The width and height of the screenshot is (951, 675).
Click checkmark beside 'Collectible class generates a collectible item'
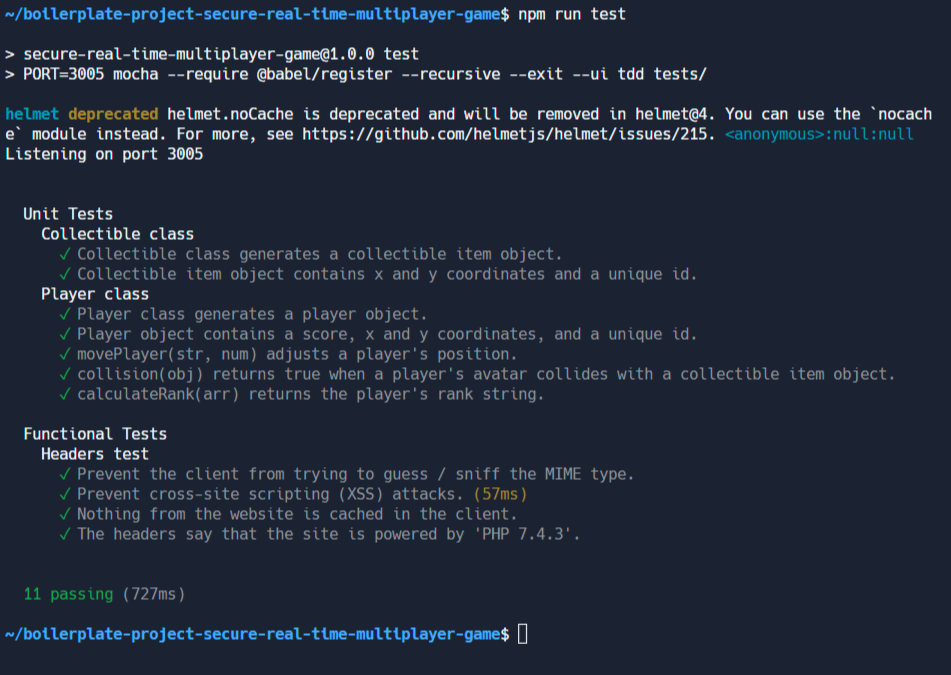click(65, 254)
